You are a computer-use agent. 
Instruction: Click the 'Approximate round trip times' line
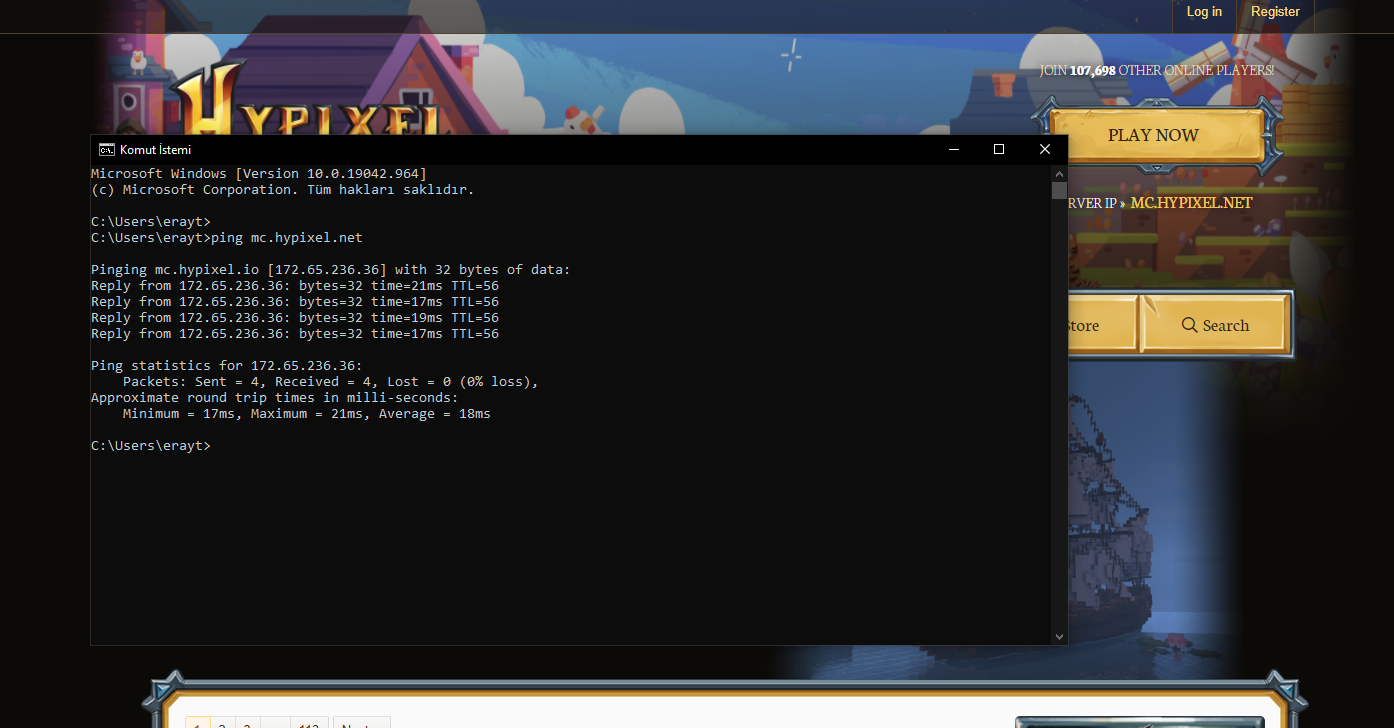(275, 398)
